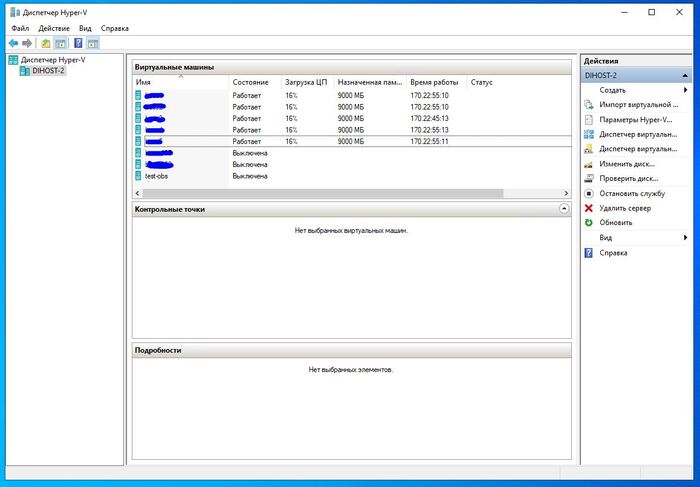Click the red X Удалить сервер action

tap(625, 208)
